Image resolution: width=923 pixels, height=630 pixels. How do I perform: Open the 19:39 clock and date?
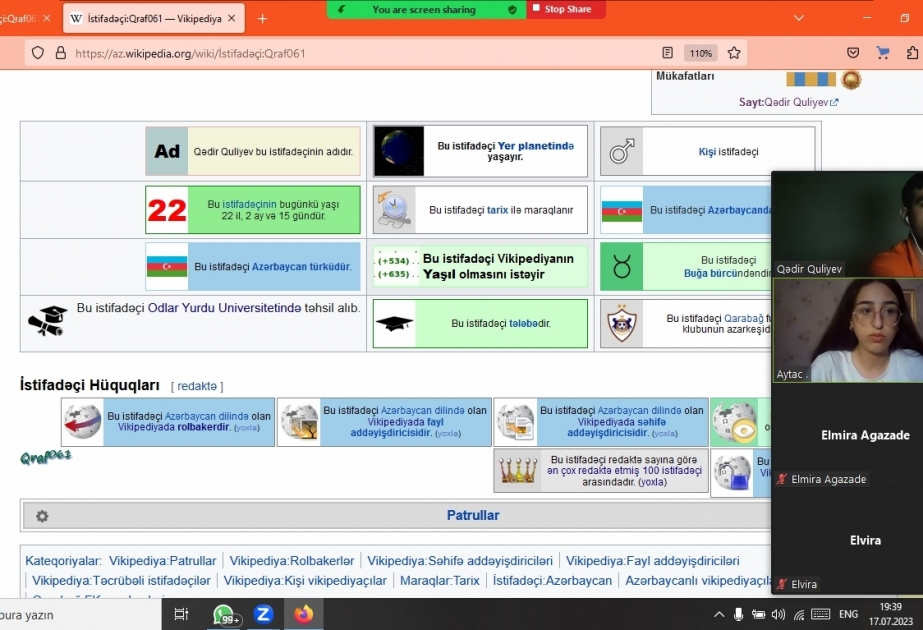[x=891, y=614]
